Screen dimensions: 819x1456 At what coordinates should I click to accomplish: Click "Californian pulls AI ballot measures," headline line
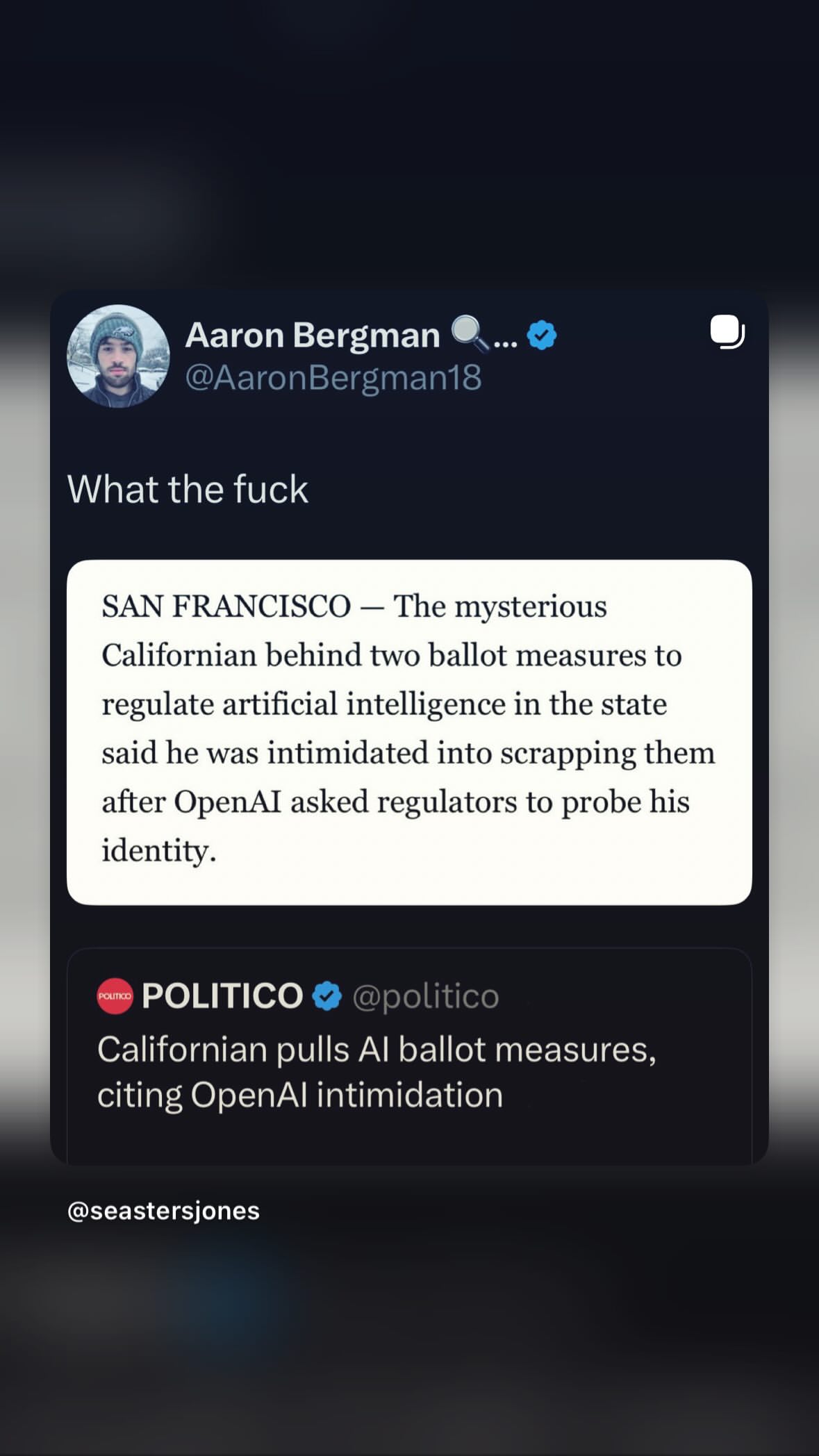[x=377, y=1049]
